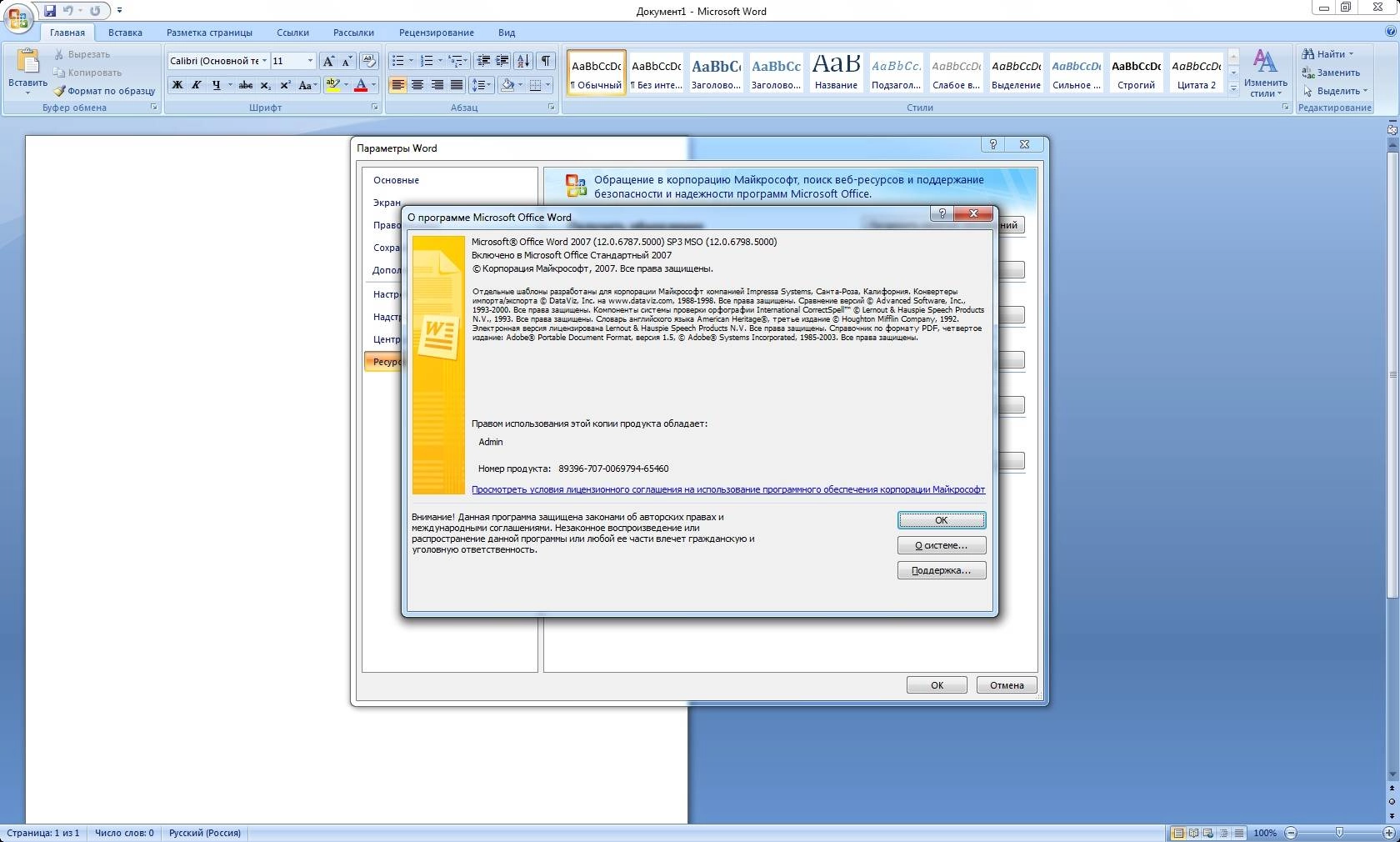1400x842 pixels.
Task: Click the decrease indent icon
Action: tap(482, 61)
